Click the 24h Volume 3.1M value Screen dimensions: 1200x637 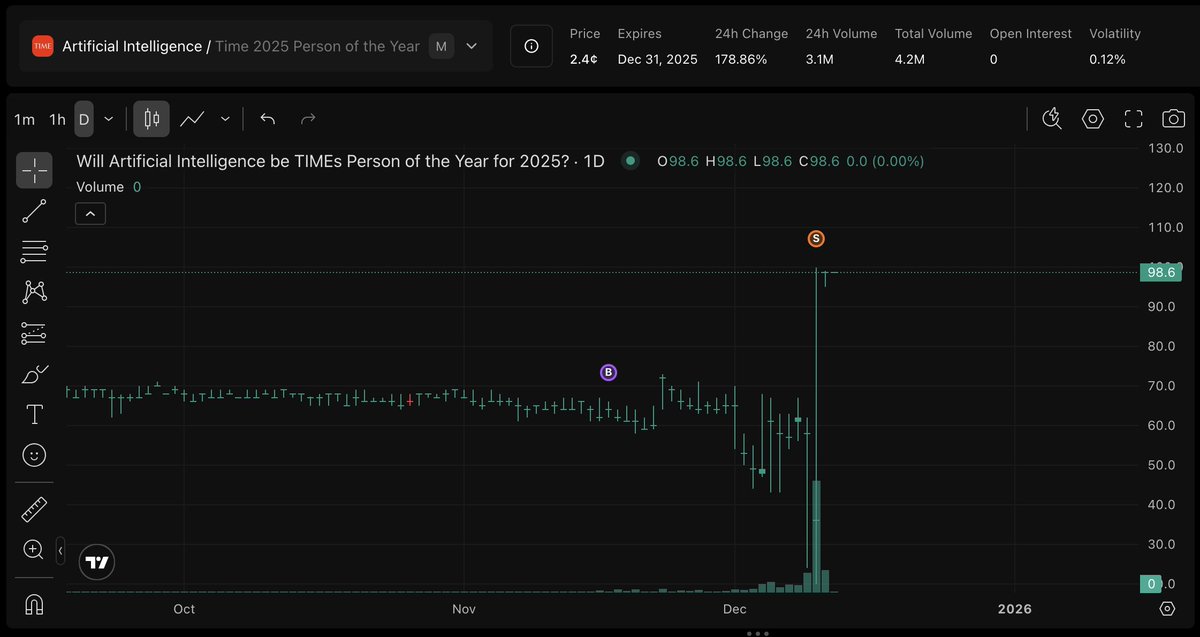[x=821, y=60]
